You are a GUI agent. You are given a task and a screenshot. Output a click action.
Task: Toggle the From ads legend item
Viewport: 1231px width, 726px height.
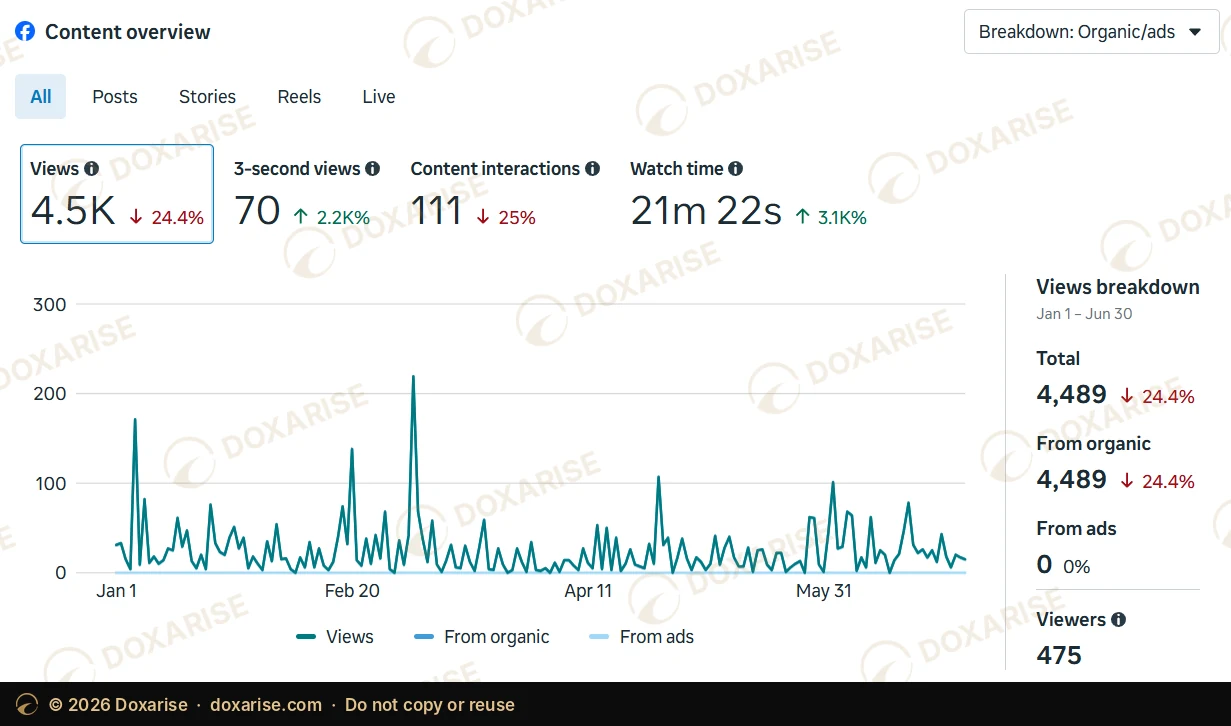pyautogui.click(x=642, y=637)
